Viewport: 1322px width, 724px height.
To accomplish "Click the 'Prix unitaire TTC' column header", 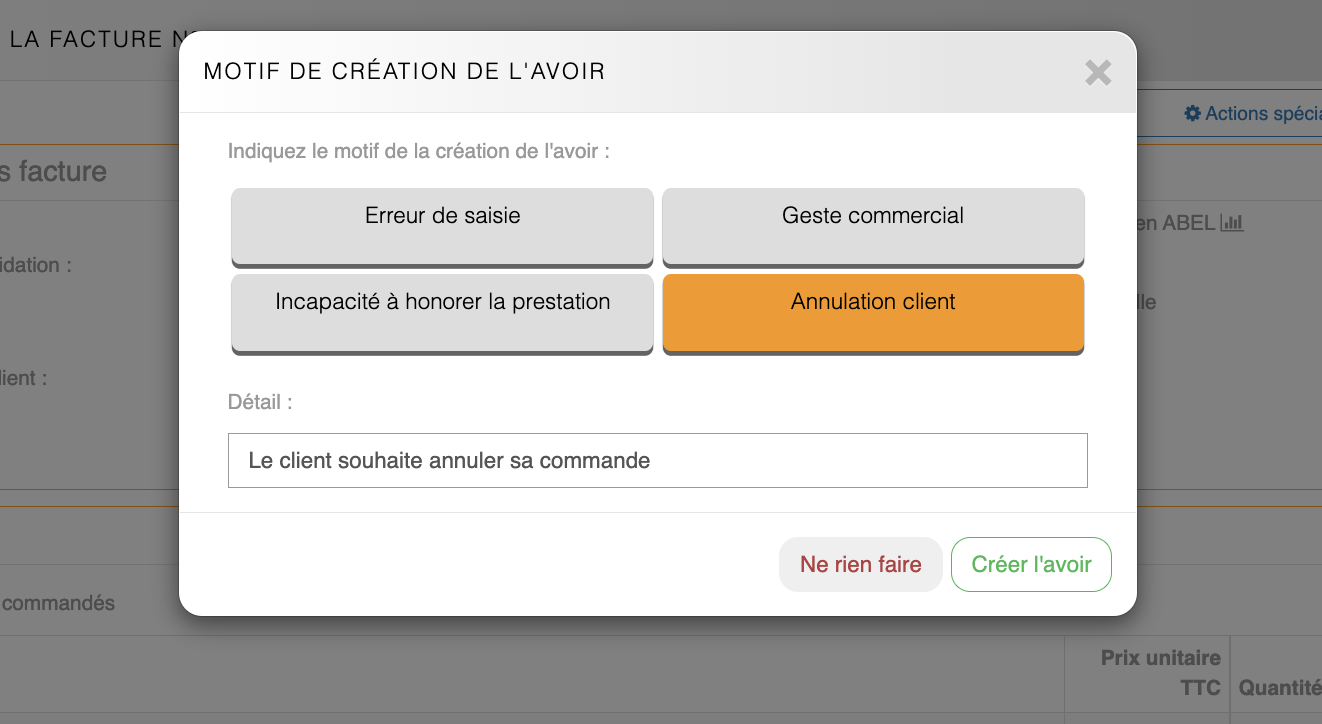I will coord(1160,672).
